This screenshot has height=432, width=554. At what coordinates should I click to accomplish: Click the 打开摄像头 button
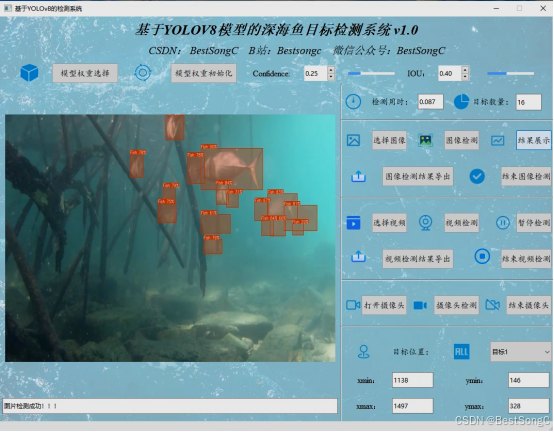[384, 305]
